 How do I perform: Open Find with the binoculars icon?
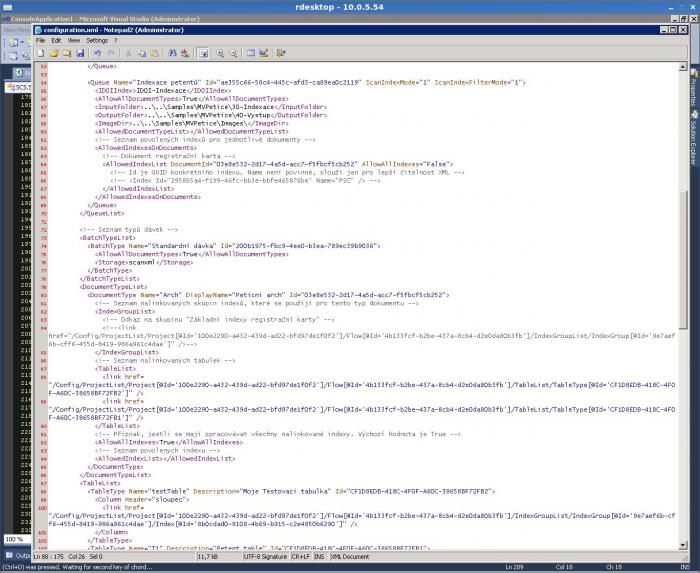pyautogui.click(x=172, y=53)
